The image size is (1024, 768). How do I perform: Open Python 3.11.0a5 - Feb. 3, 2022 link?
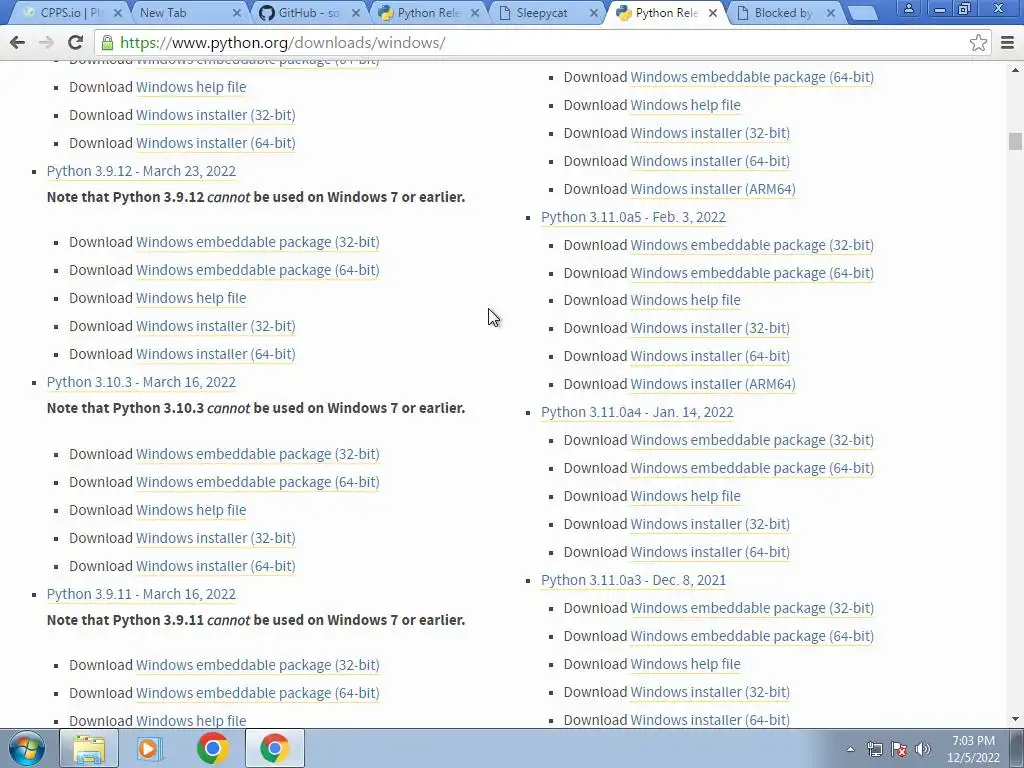(x=633, y=217)
